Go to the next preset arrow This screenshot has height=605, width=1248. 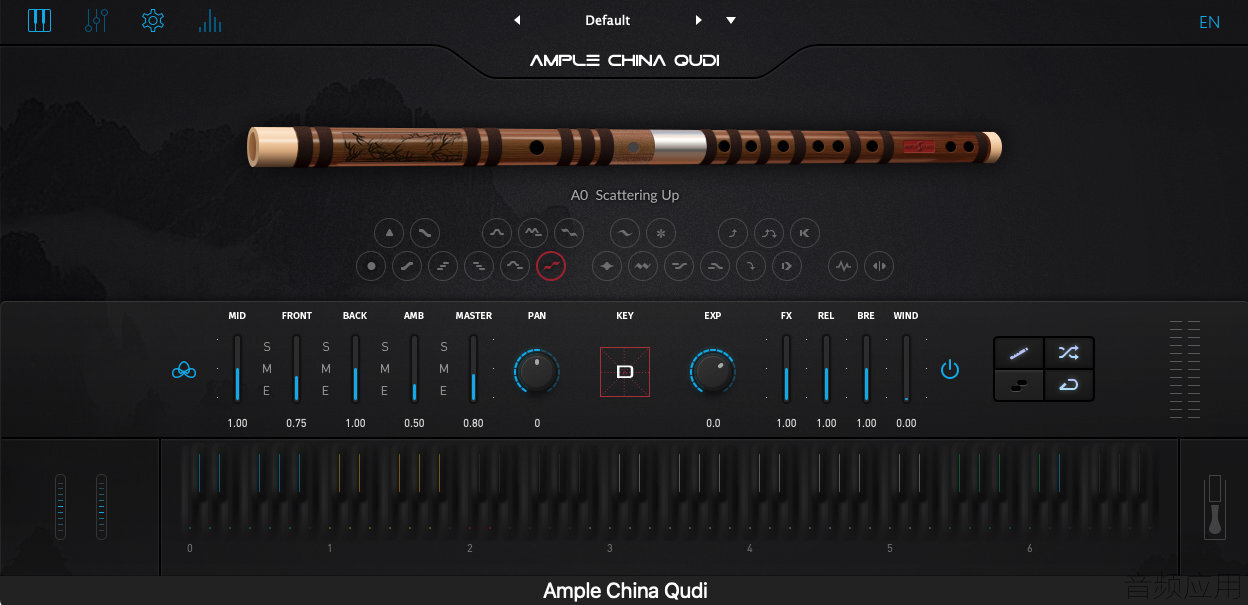coord(698,20)
